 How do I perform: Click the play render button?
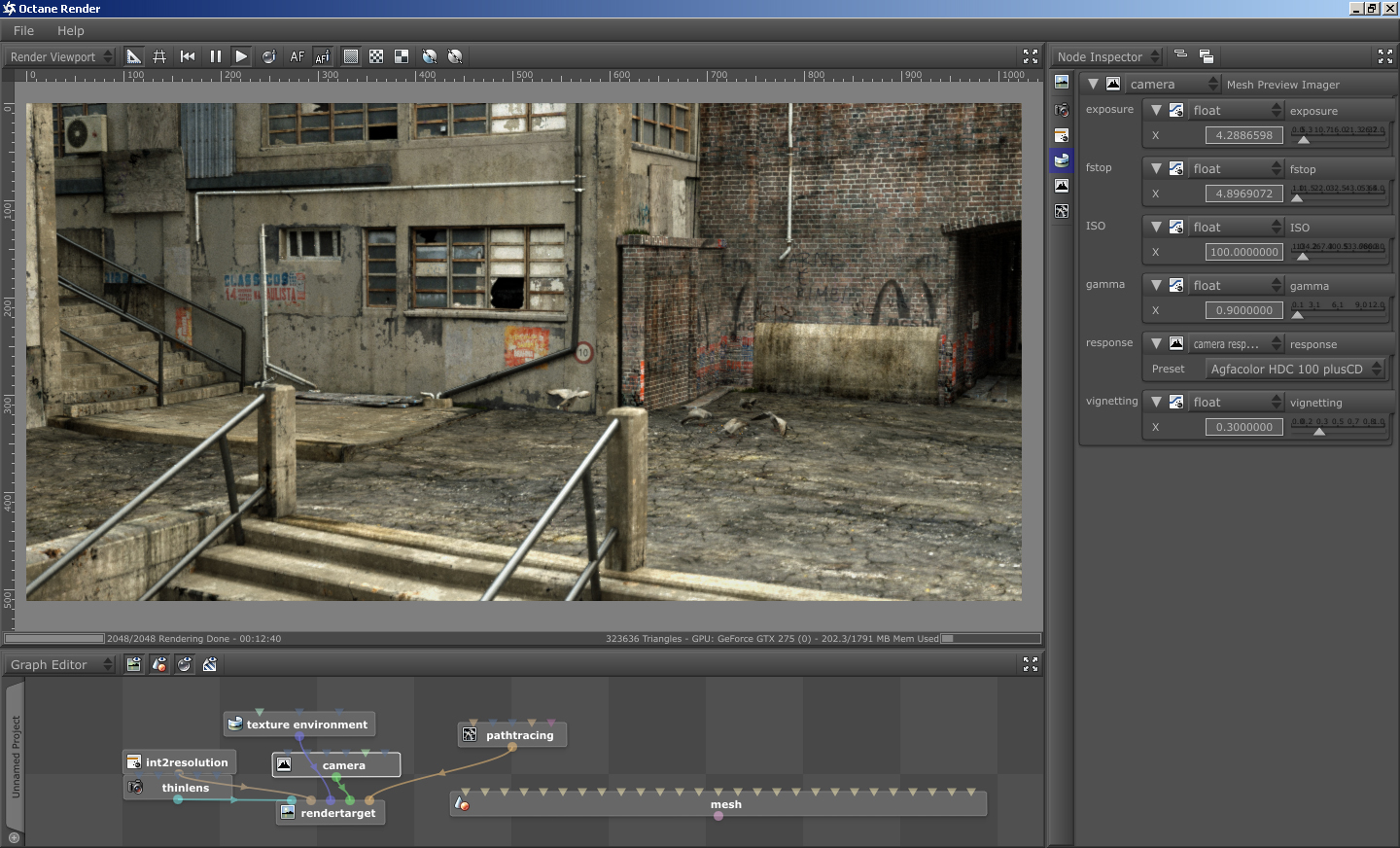[x=241, y=56]
